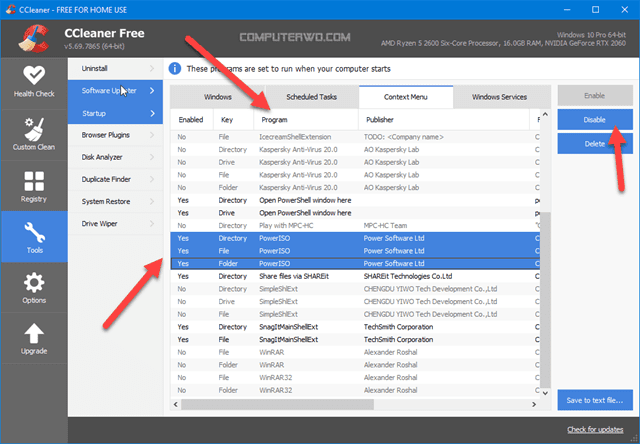Select the PowerISO Folder row
Viewport: 640px width, 444px height.
tap(355, 264)
